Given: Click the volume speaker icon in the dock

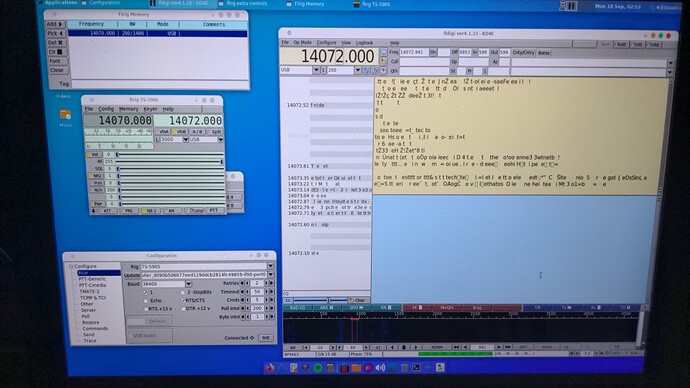Looking at the screenshot, I should (x=380, y=367).
